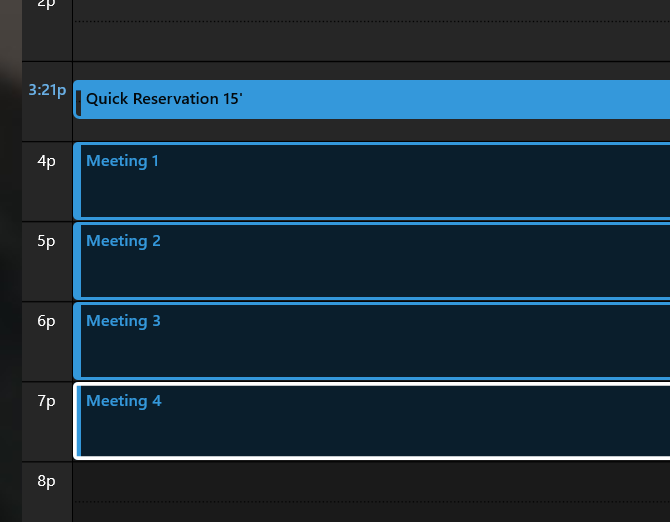Select the Meeting 3 calendar event
Screen dimensions: 670x522
tap(372, 341)
